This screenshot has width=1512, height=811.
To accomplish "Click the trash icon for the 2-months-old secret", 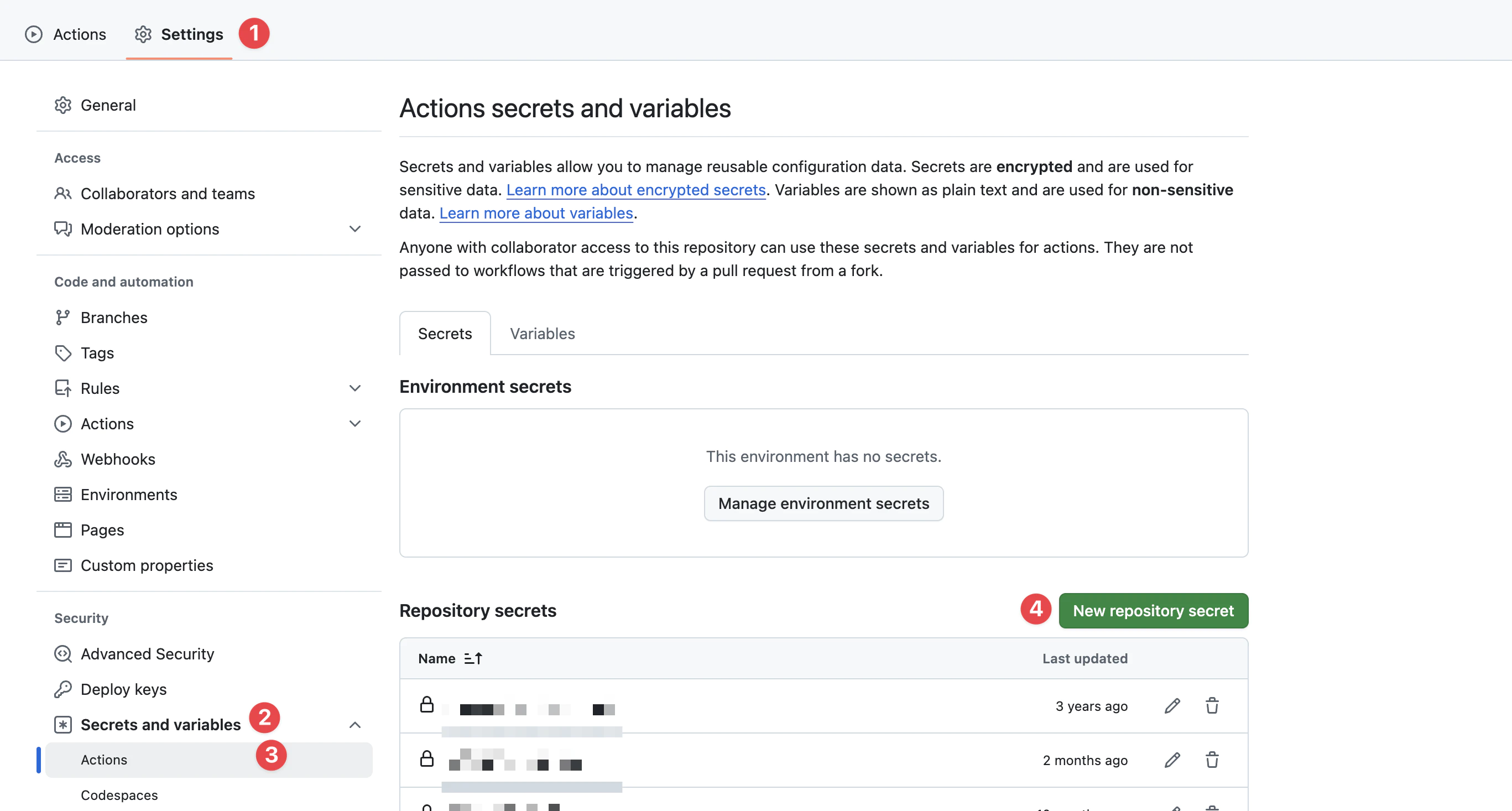I will click(1212, 760).
